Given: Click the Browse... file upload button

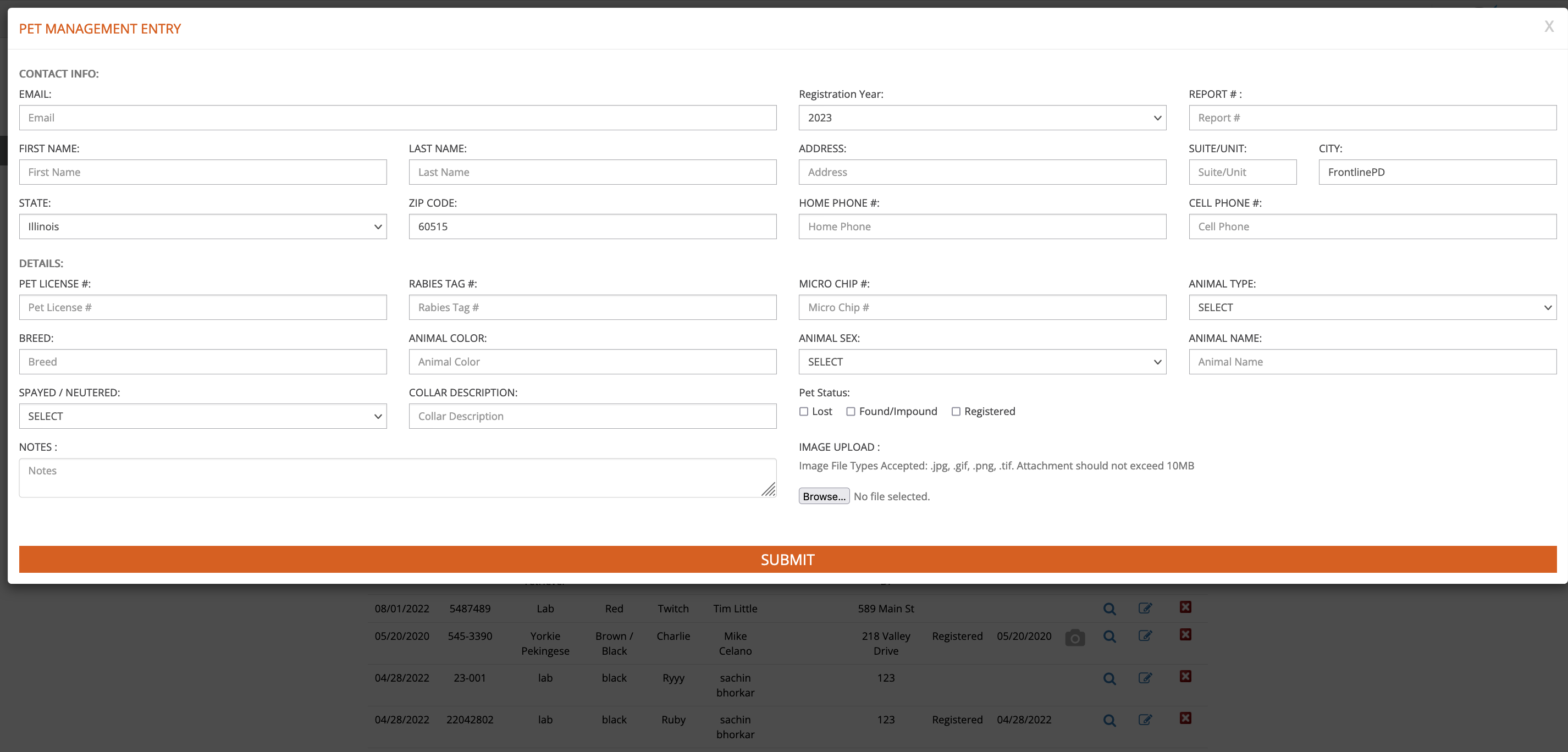Looking at the screenshot, I should 824,496.
